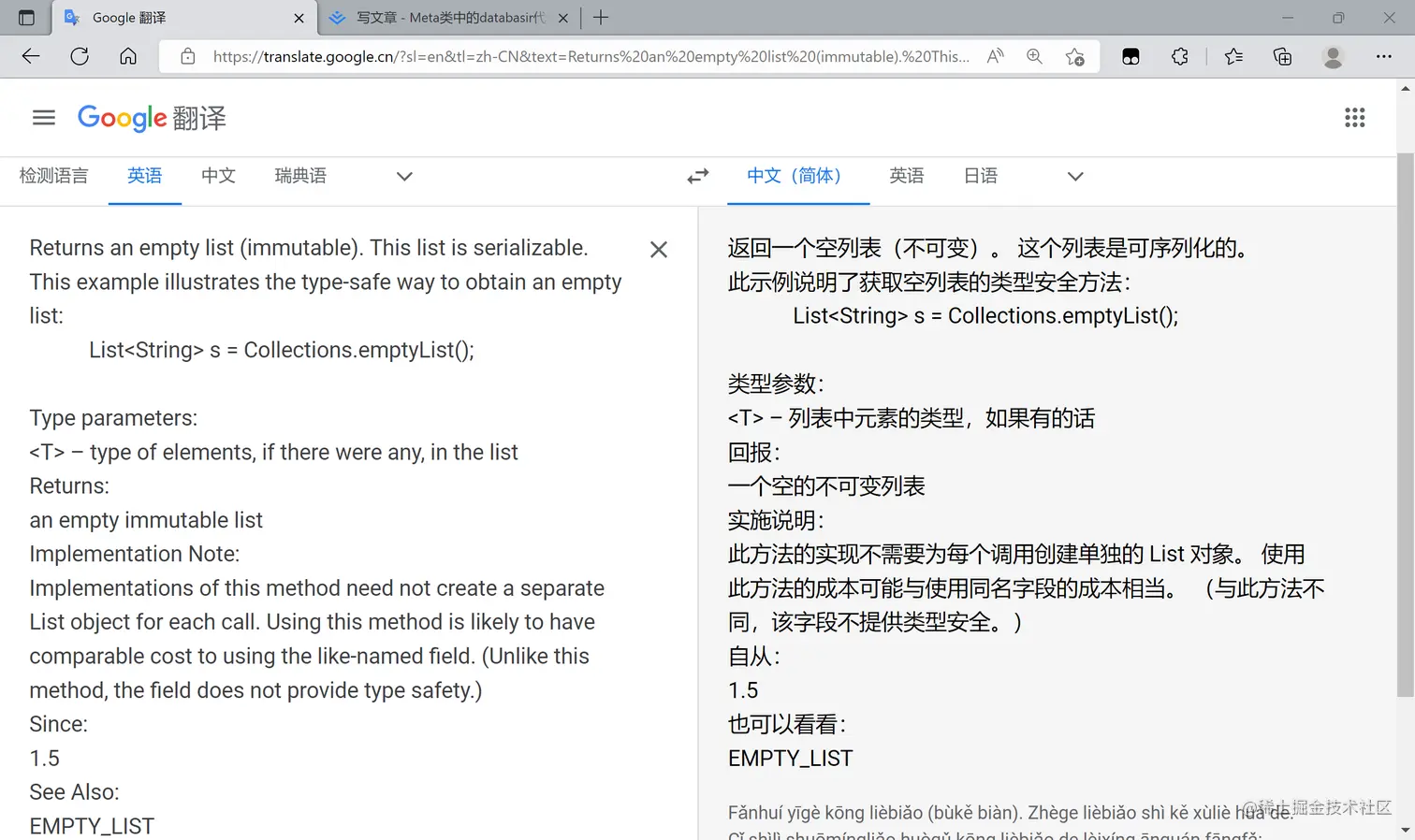Close the 写文章 Meta tab
Viewport: 1415px width, 840px height.
click(563, 18)
